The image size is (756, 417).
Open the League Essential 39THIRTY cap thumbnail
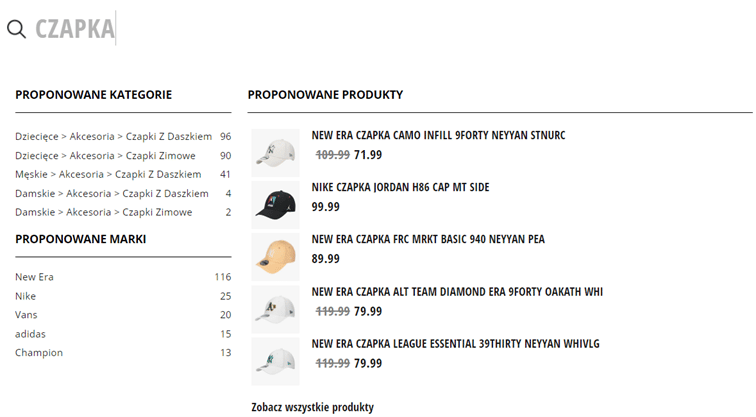coord(275,361)
